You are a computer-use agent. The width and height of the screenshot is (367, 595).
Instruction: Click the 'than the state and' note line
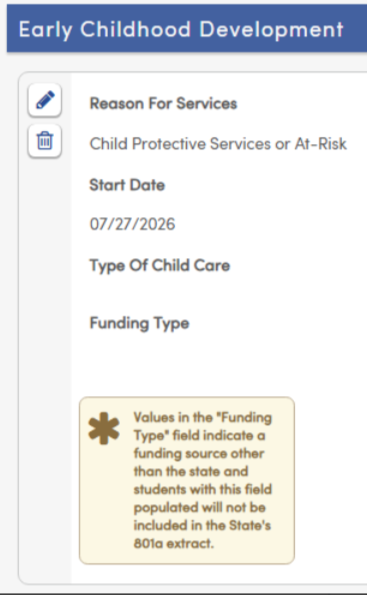click(191, 471)
